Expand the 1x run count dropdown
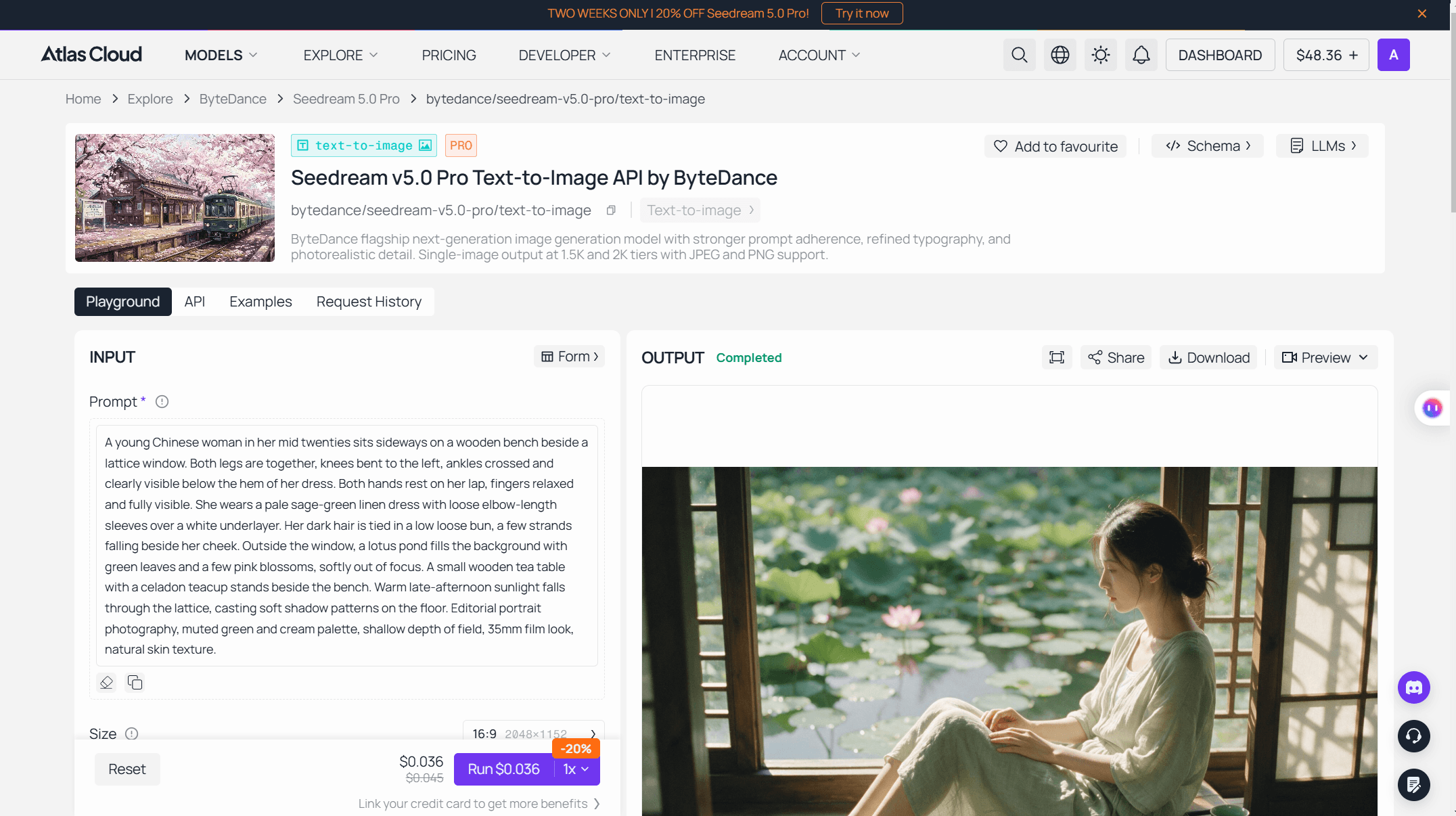Image resolution: width=1456 pixels, height=816 pixels. pos(576,769)
